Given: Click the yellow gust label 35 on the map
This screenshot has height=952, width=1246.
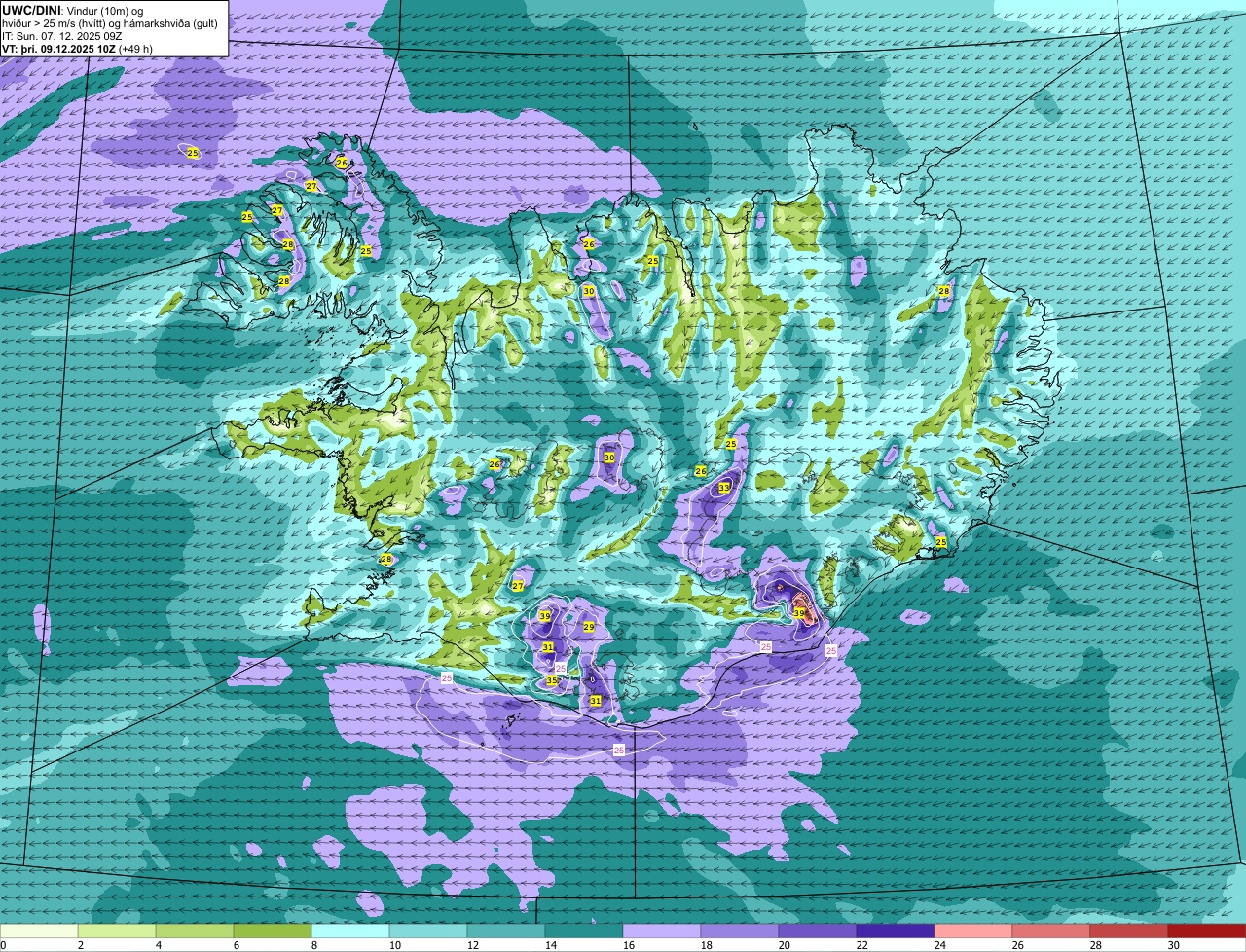Looking at the screenshot, I should pos(552,680).
